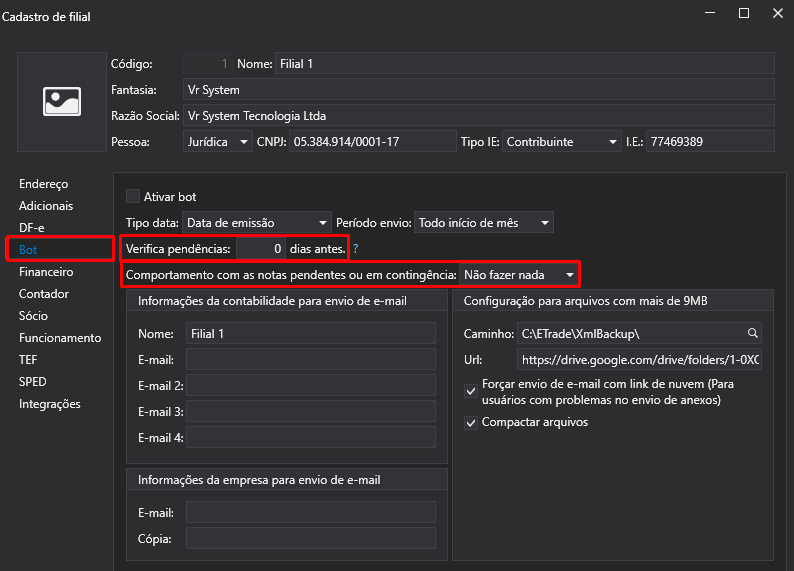Image resolution: width=794 pixels, height=571 pixels.
Task: Switch to the Contador section
Action: coord(44,294)
